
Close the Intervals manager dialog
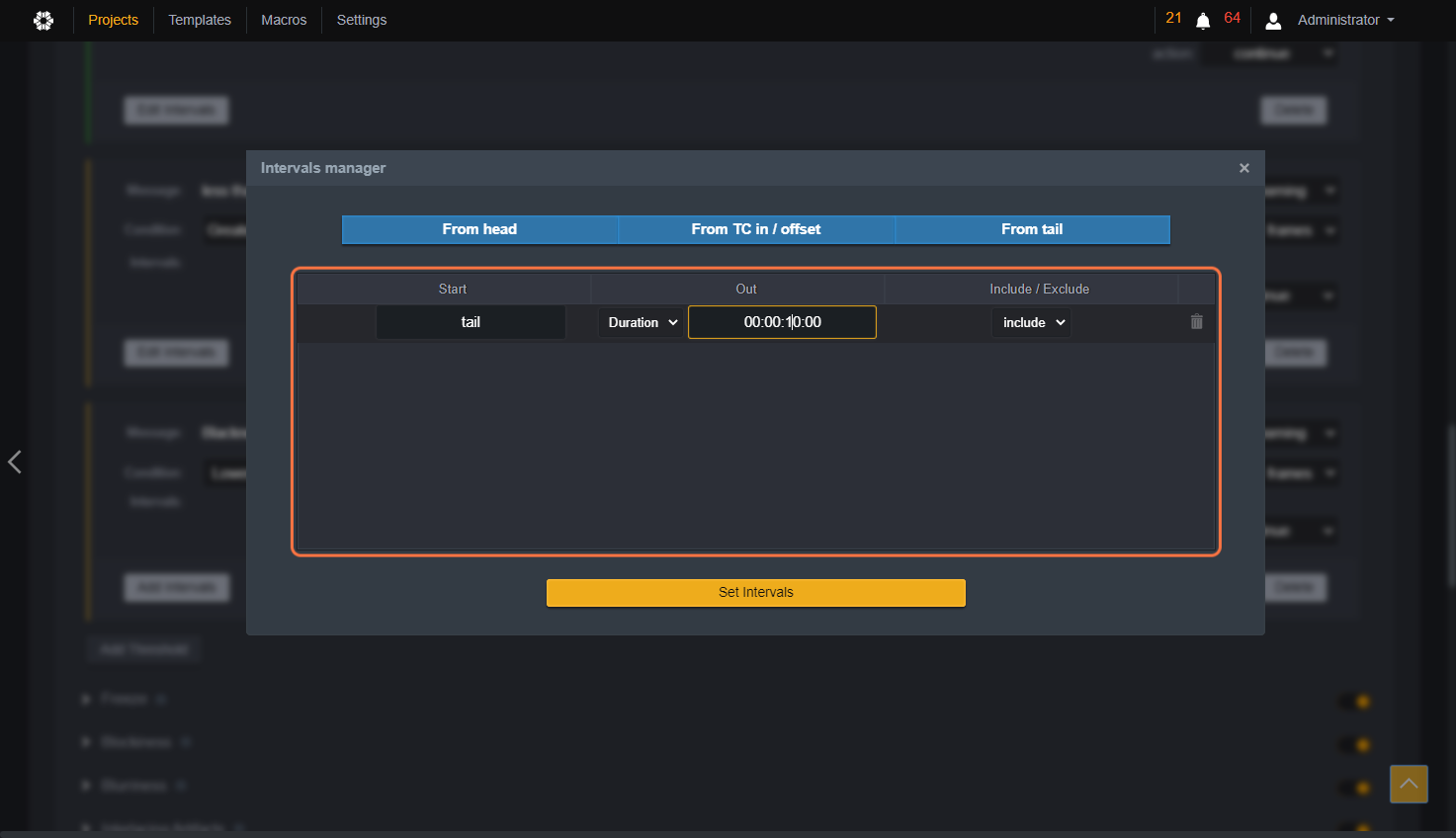(x=1244, y=168)
